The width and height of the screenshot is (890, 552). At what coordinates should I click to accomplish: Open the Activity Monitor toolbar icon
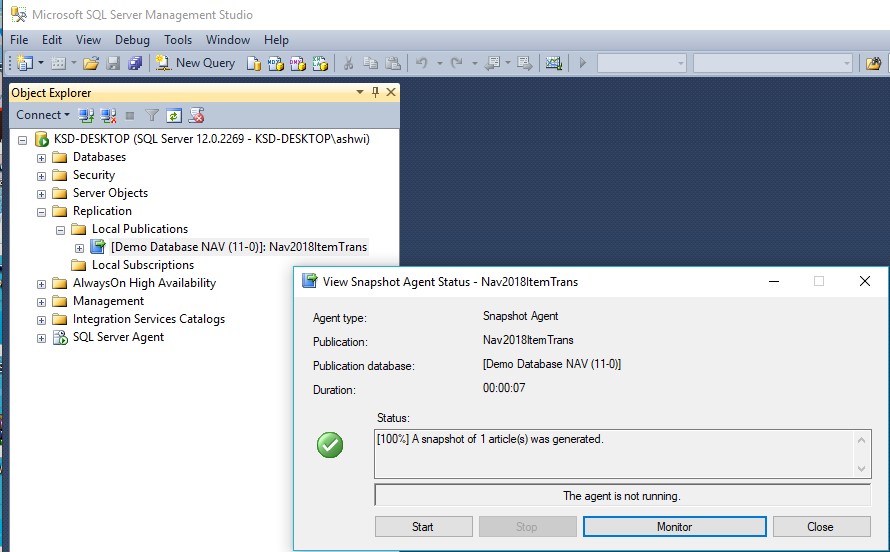coord(553,63)
